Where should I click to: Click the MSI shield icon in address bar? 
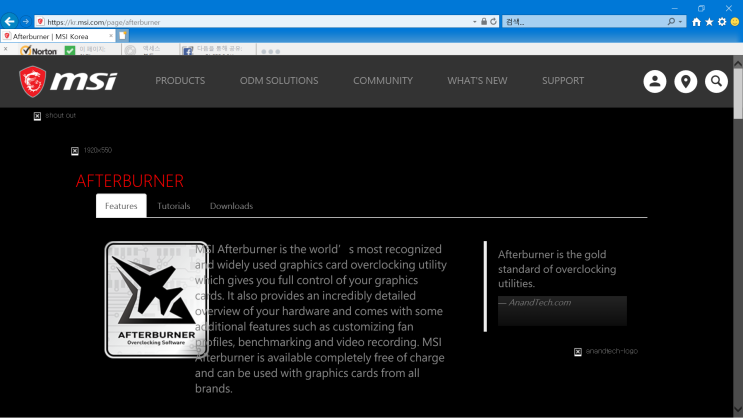click(x=40, y=22)
